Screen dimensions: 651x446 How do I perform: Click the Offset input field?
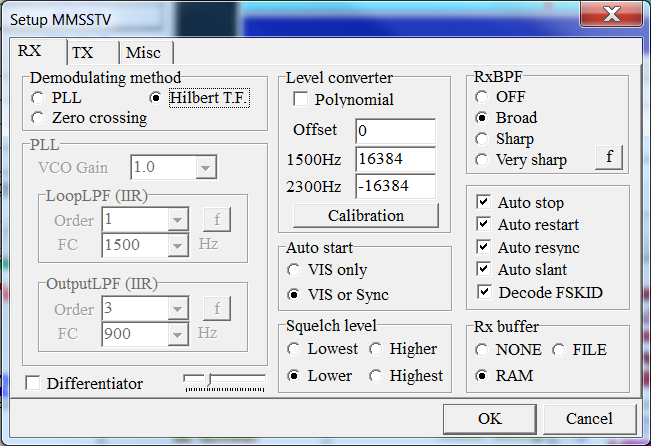395,131
